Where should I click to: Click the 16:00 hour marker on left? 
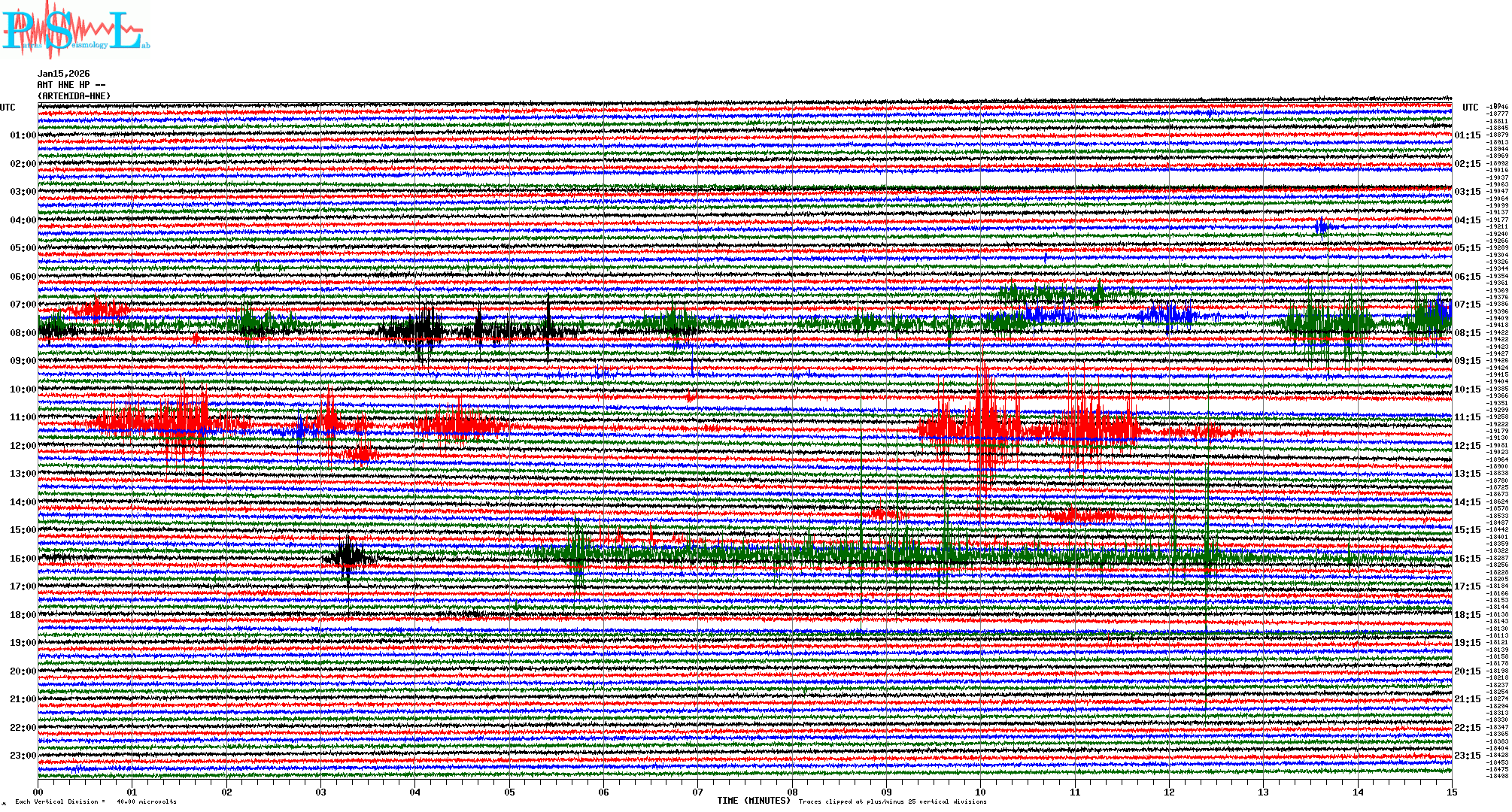23,559
